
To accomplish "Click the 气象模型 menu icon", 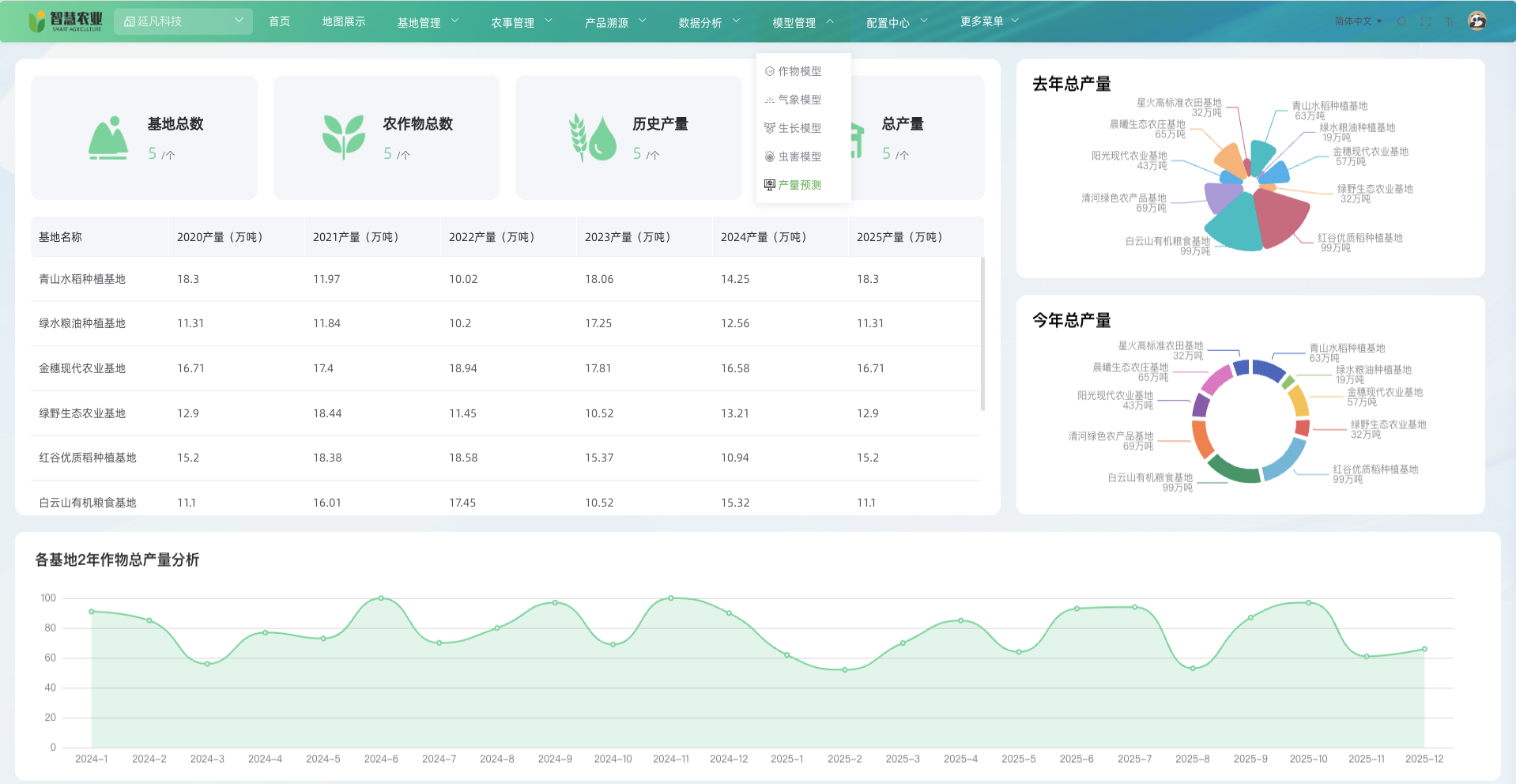I will coord(769,100).
